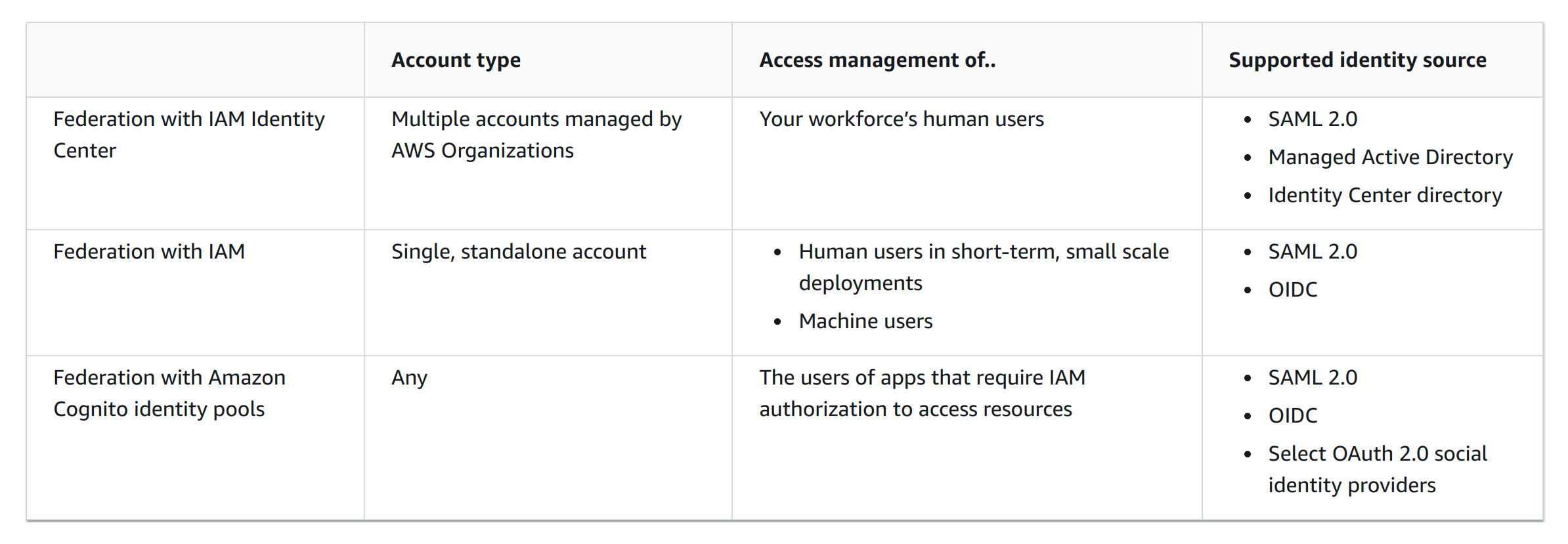Select the "Supported identity source" header
This screenshot has width=1568, height=544.
pyautogui.click(x=1357, y=60)
